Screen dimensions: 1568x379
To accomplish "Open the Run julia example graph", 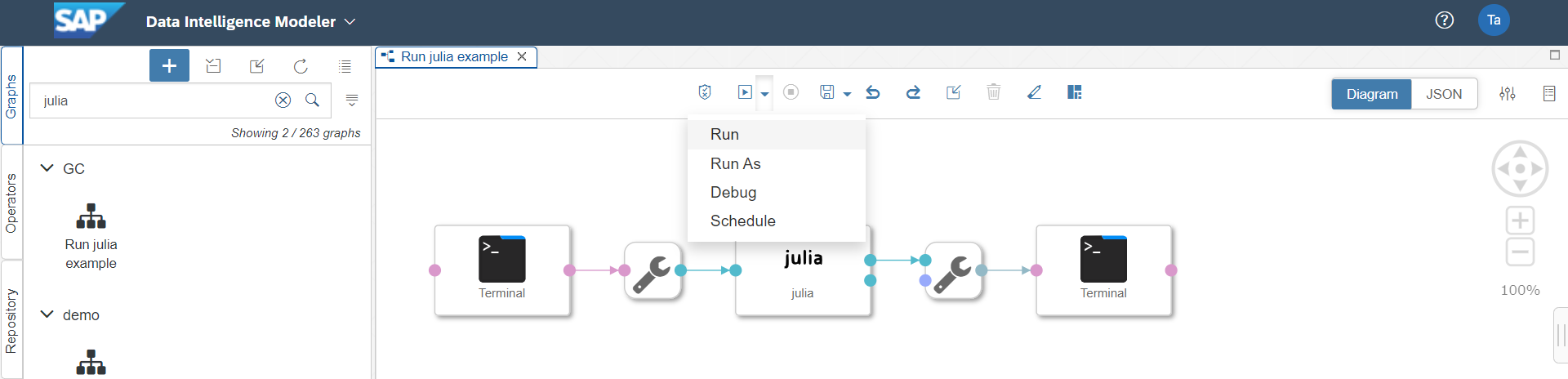I will [91, 236].
